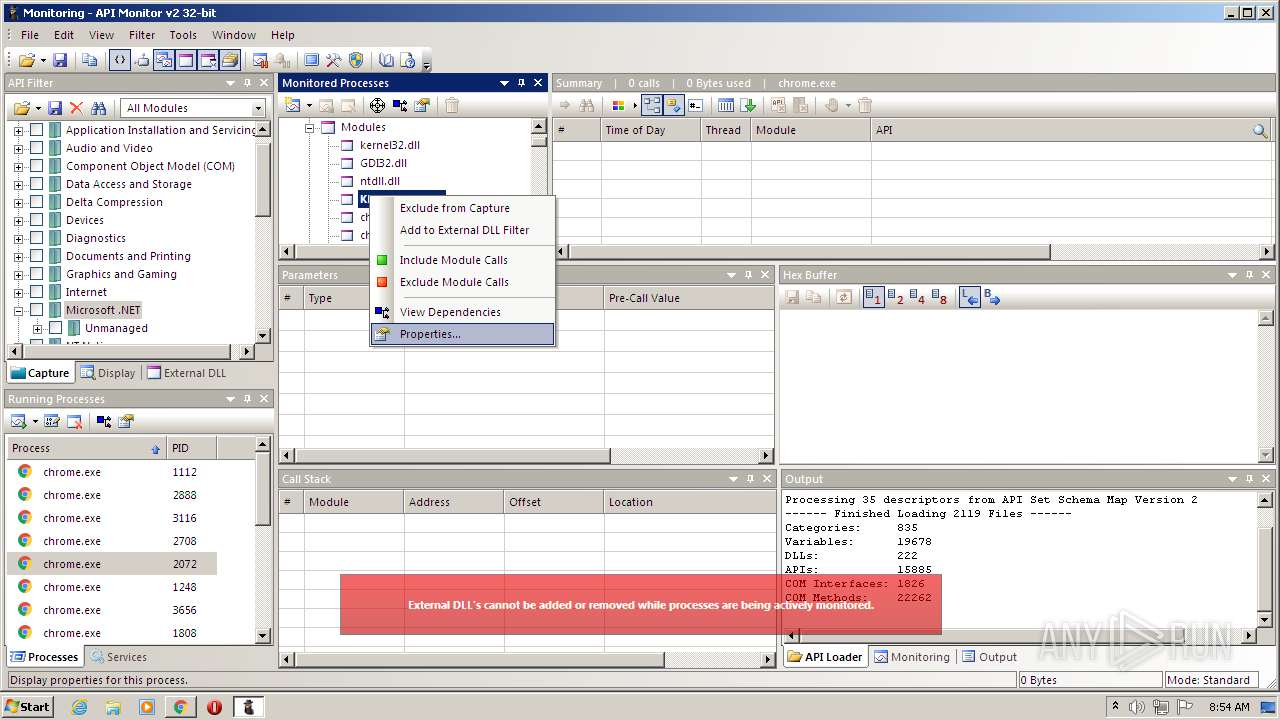The image size is (1280, 720).
Task: Select 2-byte grouping in Hex Buffer
Action: [895, 297]
